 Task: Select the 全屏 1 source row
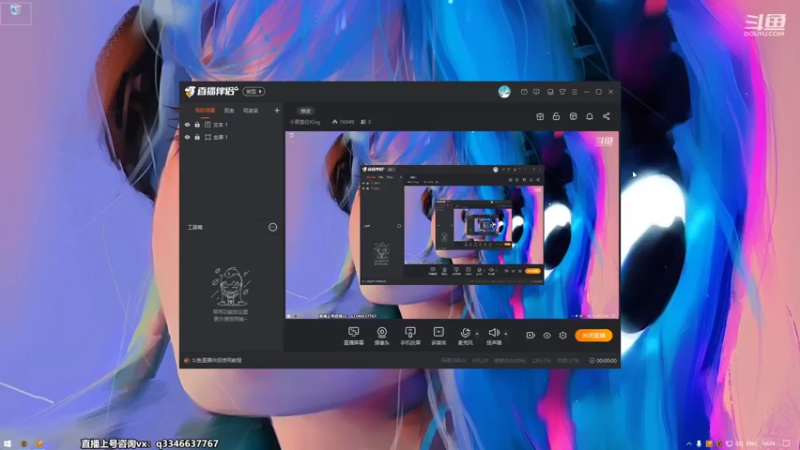point(232,137)
